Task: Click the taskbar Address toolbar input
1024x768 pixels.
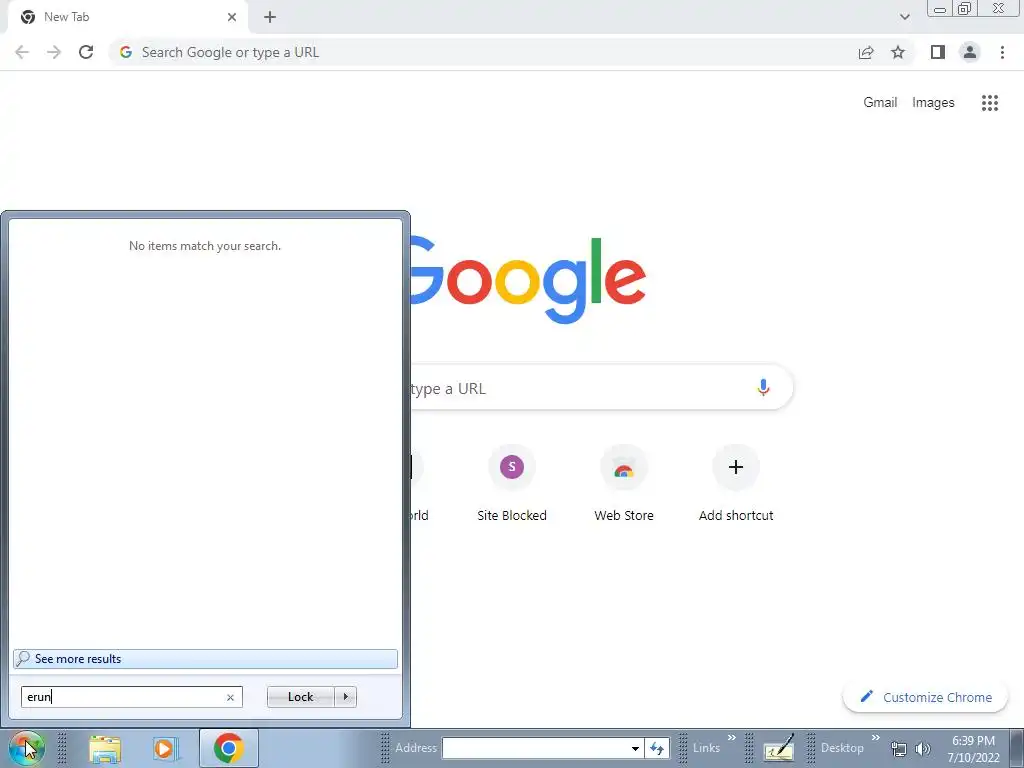Action: tap(534, 748)
